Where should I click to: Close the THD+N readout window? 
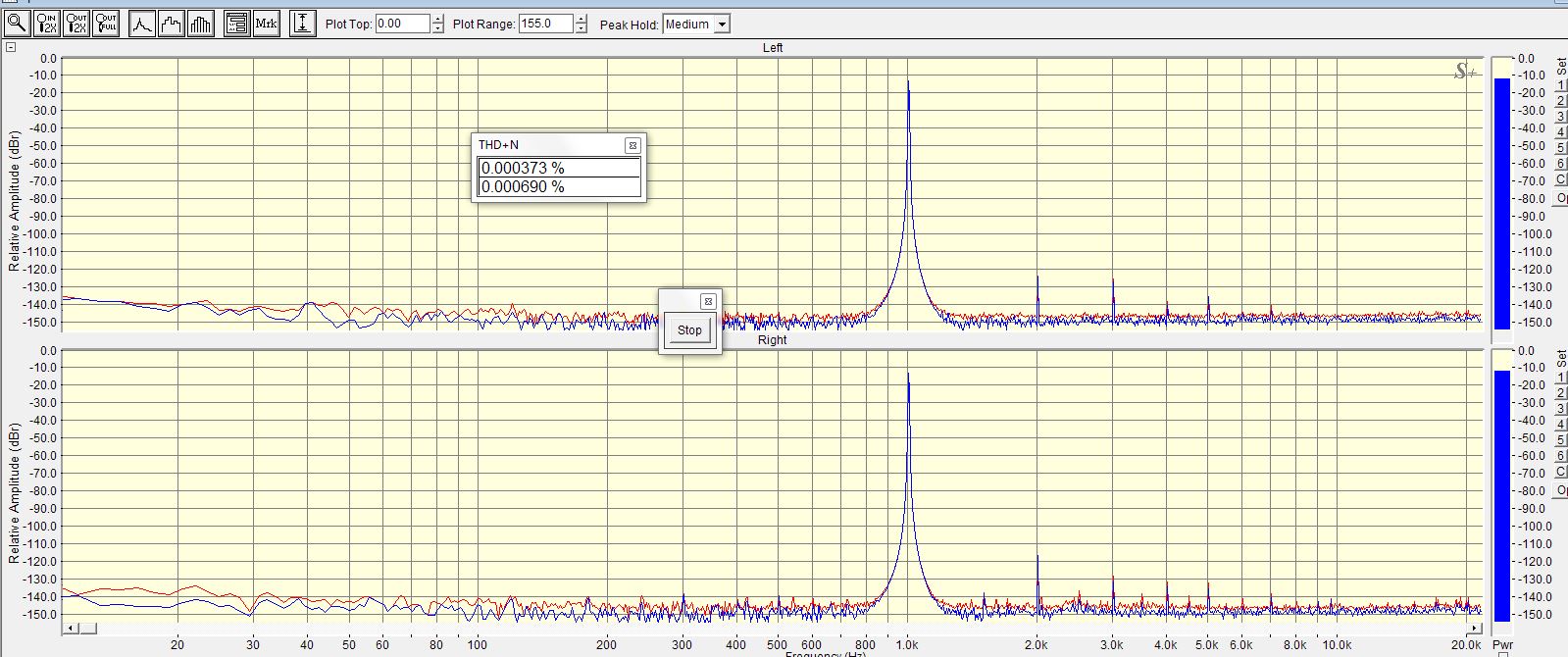point(632,145)
